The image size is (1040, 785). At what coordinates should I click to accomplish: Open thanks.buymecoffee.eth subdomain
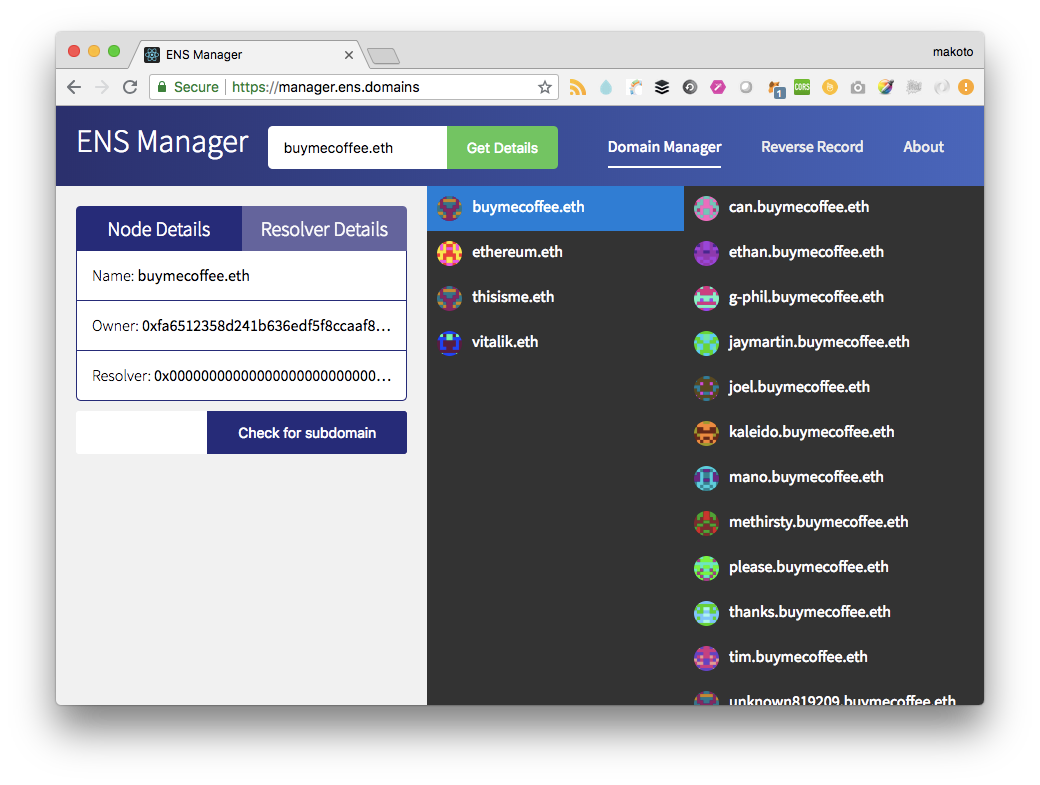click(809, 612)
